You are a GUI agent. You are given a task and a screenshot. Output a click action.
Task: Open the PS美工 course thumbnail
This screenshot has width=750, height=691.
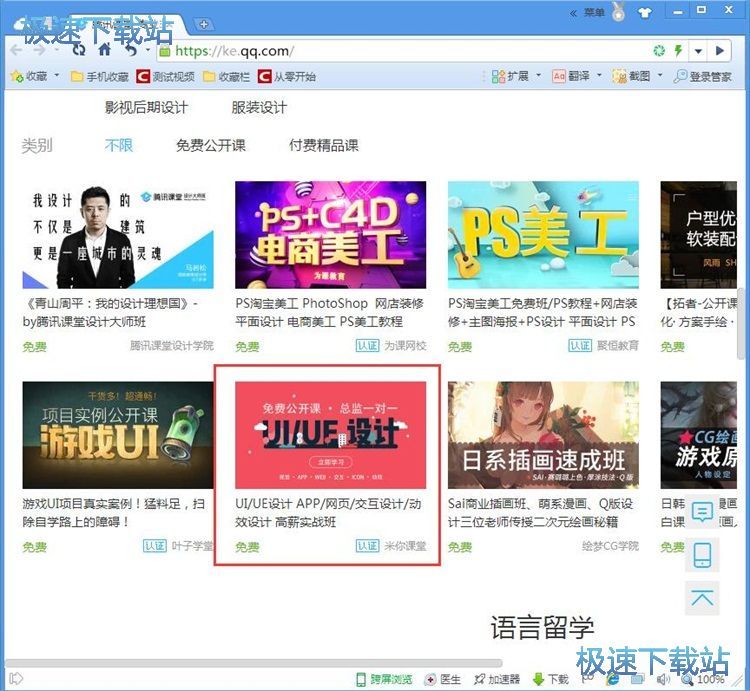coord(543,235)
